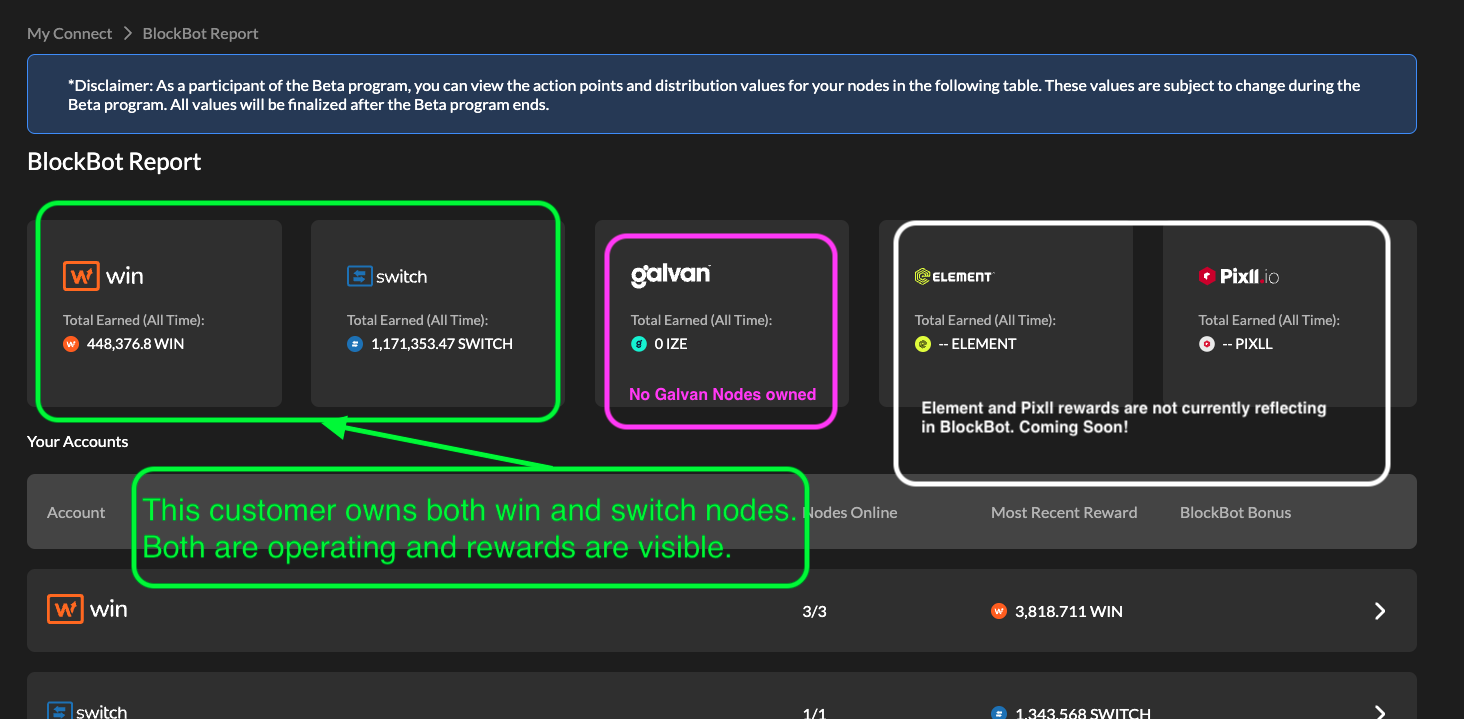Expand the win account row chevron
The image size is (1464, 719).
click(1380, 611)
